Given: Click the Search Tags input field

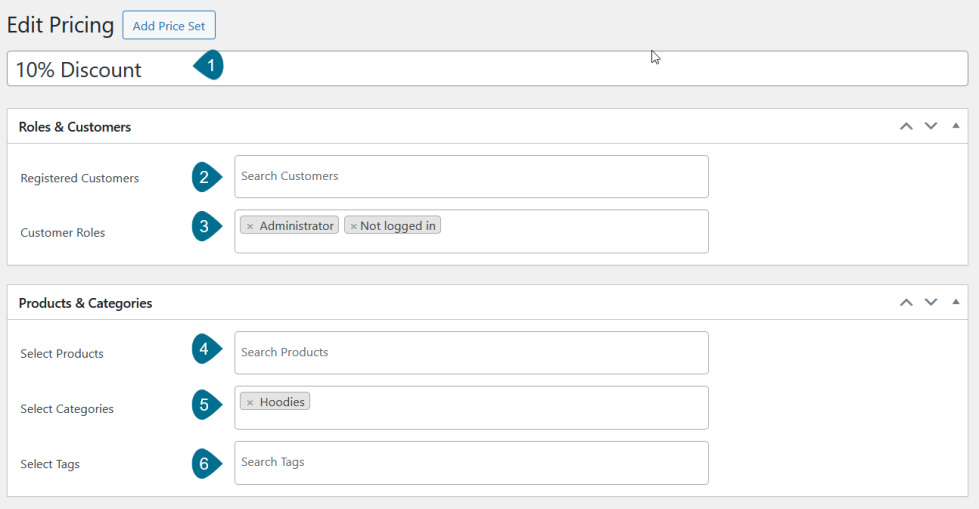Looking at the screenshot, I should [471, 462].
